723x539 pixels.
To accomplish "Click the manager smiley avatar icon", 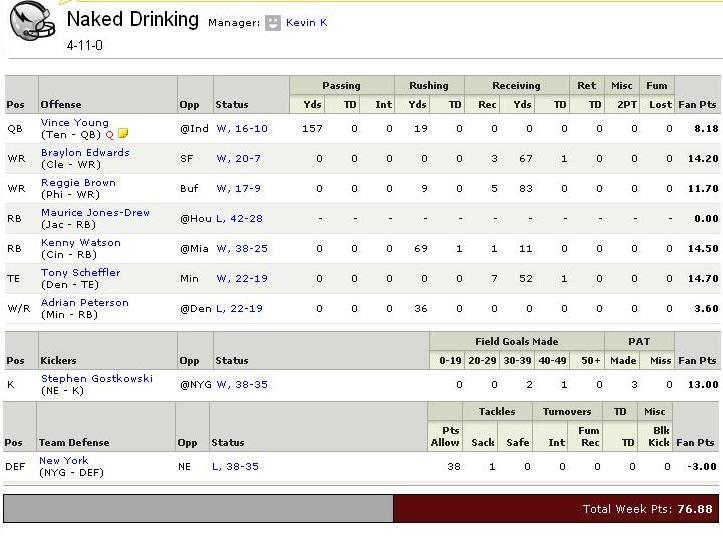I will [273, 23].
